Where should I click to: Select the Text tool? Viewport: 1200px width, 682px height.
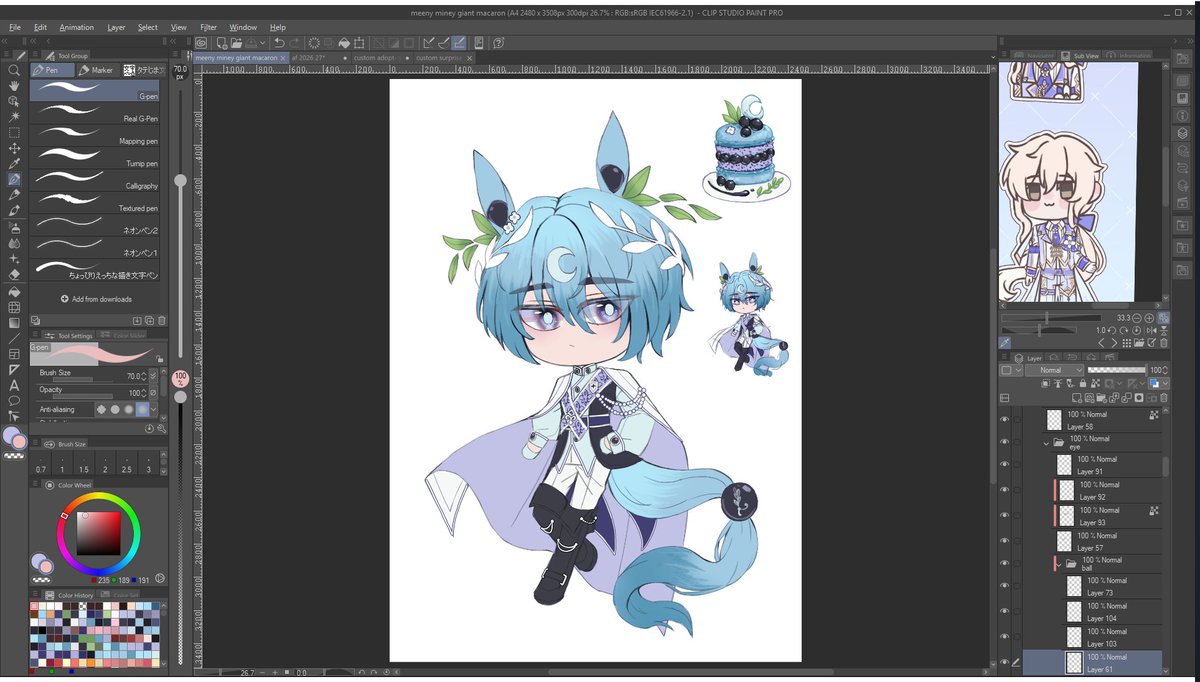(x=14, y=385)
